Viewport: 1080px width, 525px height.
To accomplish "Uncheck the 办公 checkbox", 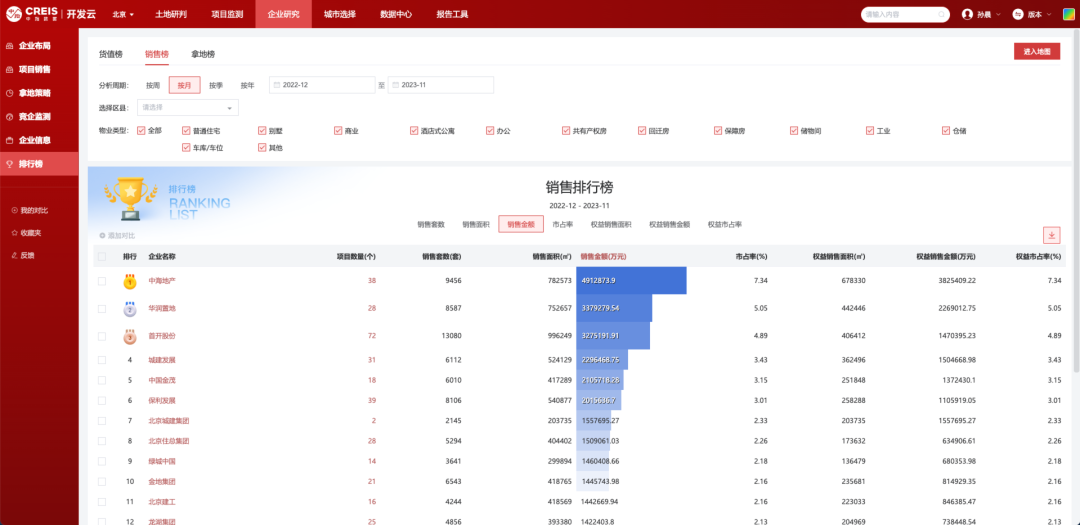I will click(x=490, y=130).
